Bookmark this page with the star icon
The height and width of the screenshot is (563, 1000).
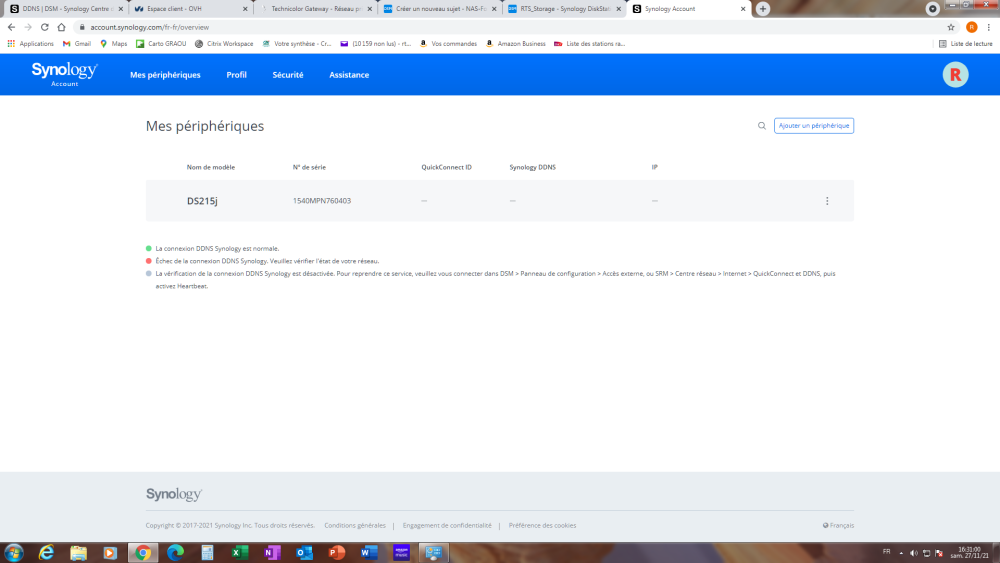[x=951, y=27]
